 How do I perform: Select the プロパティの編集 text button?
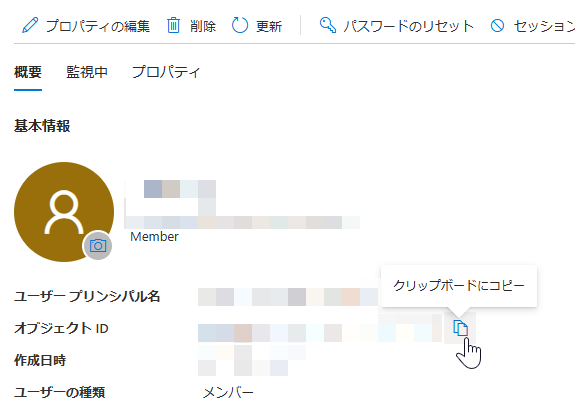point(98,26)
